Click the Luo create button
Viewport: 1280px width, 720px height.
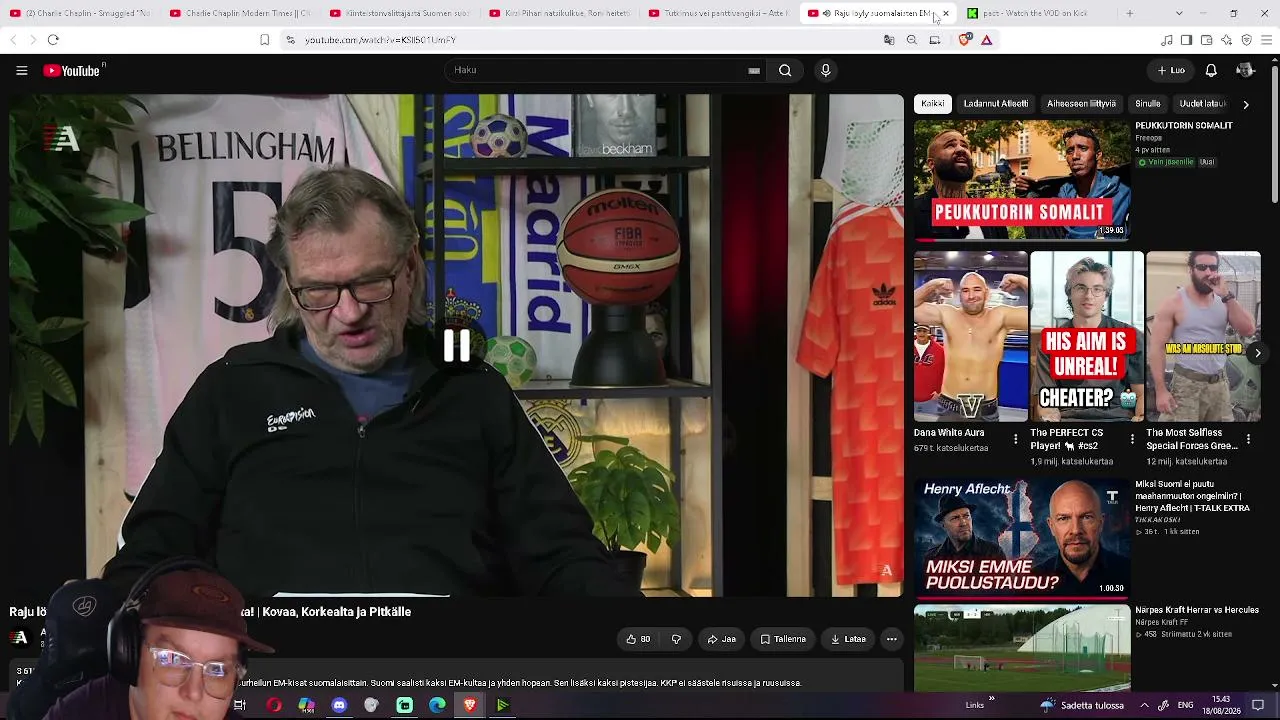click(x=1171, y=70)
